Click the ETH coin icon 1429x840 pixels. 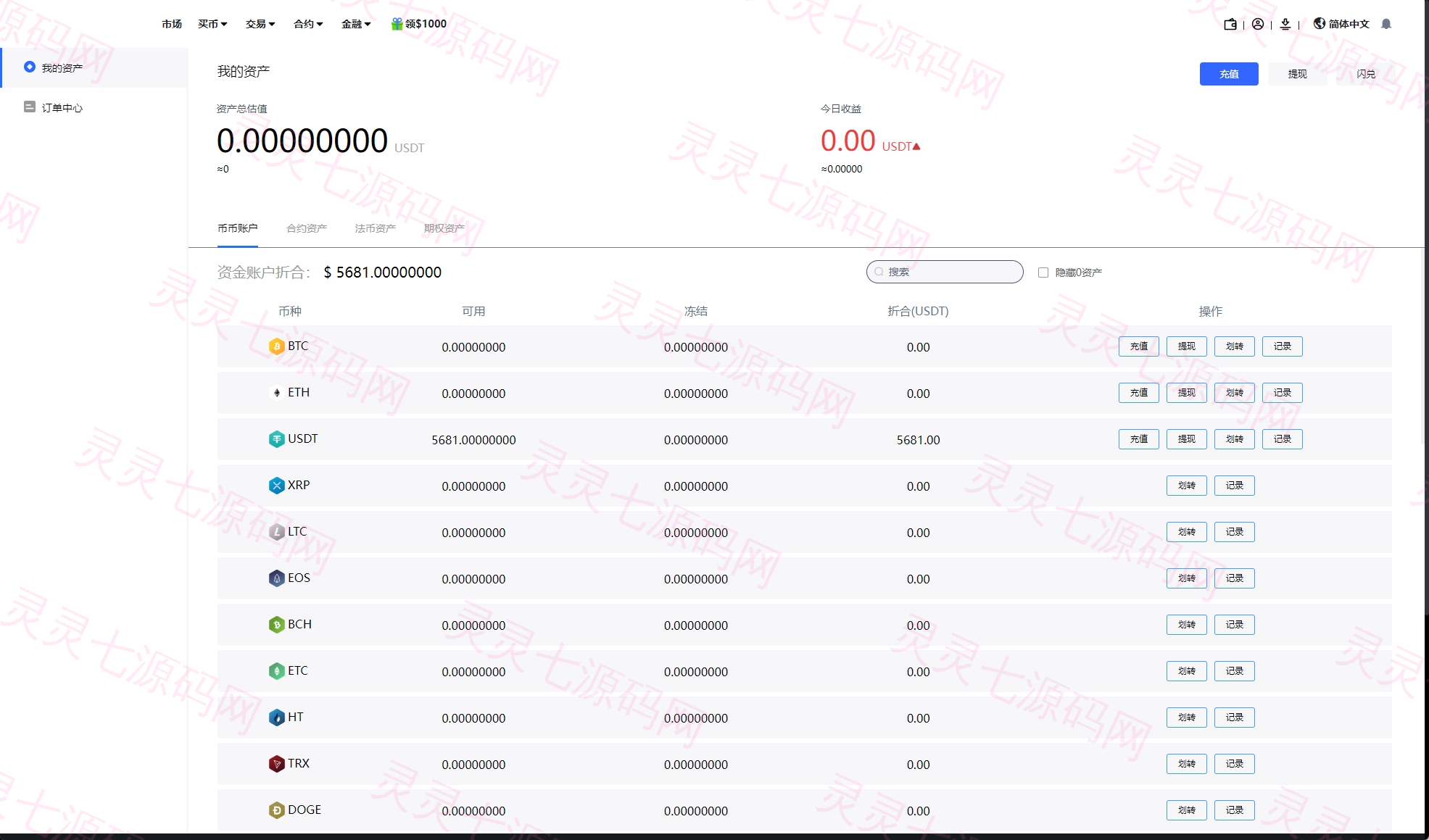(x=276, y=393)
